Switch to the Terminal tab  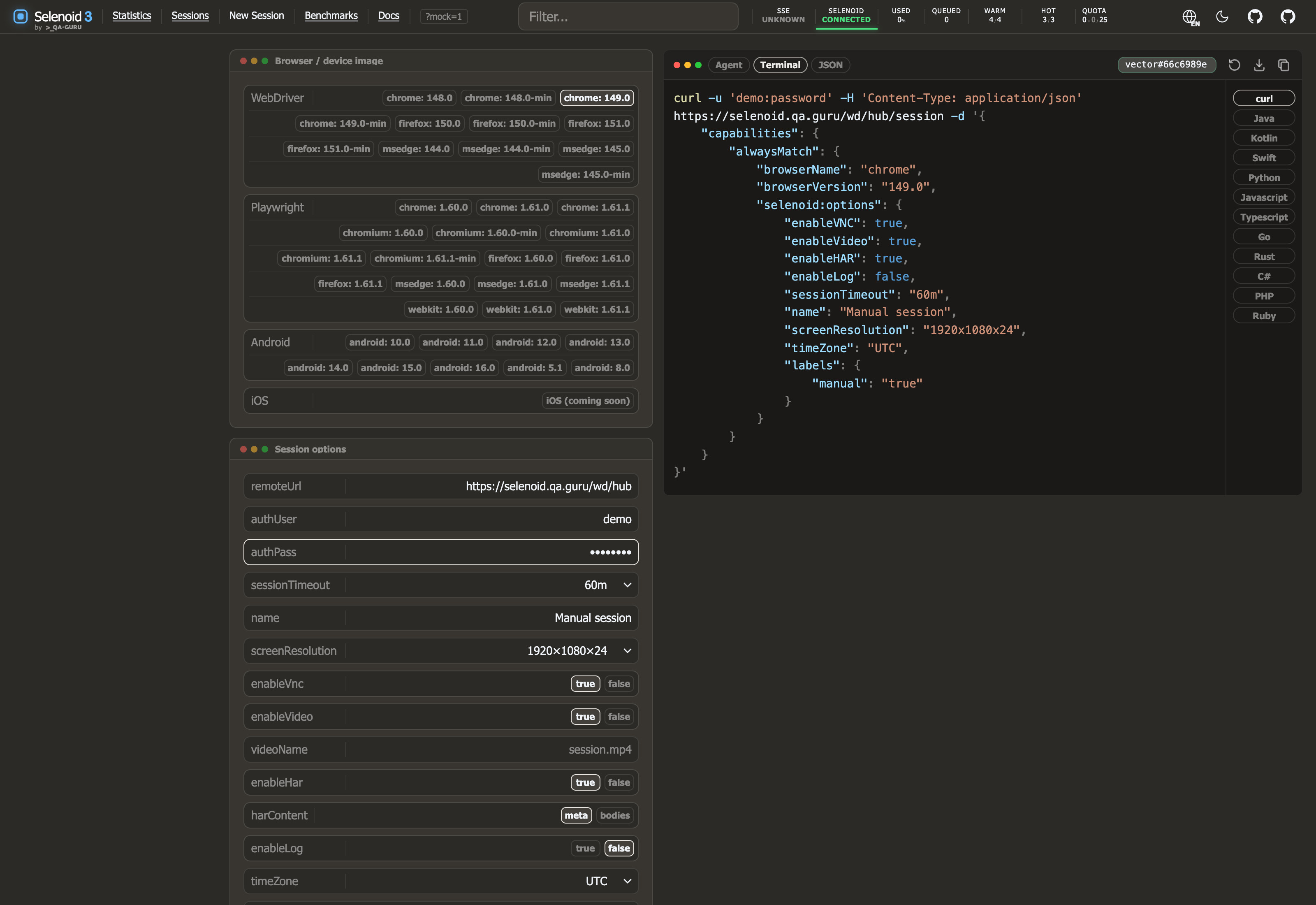pos(780,65)
